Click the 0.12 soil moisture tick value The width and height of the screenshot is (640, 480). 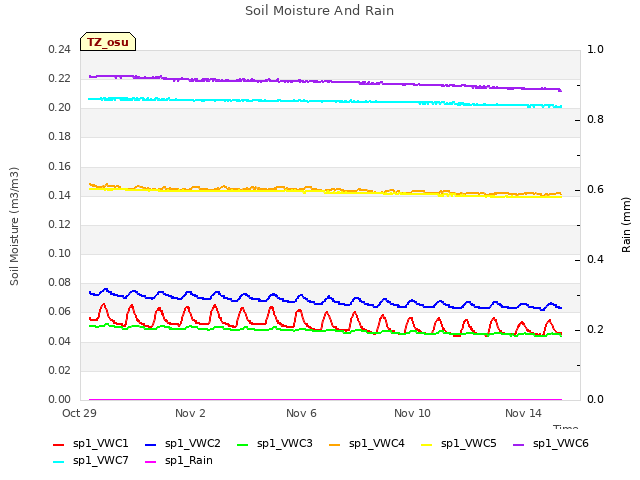coord(60,224)
